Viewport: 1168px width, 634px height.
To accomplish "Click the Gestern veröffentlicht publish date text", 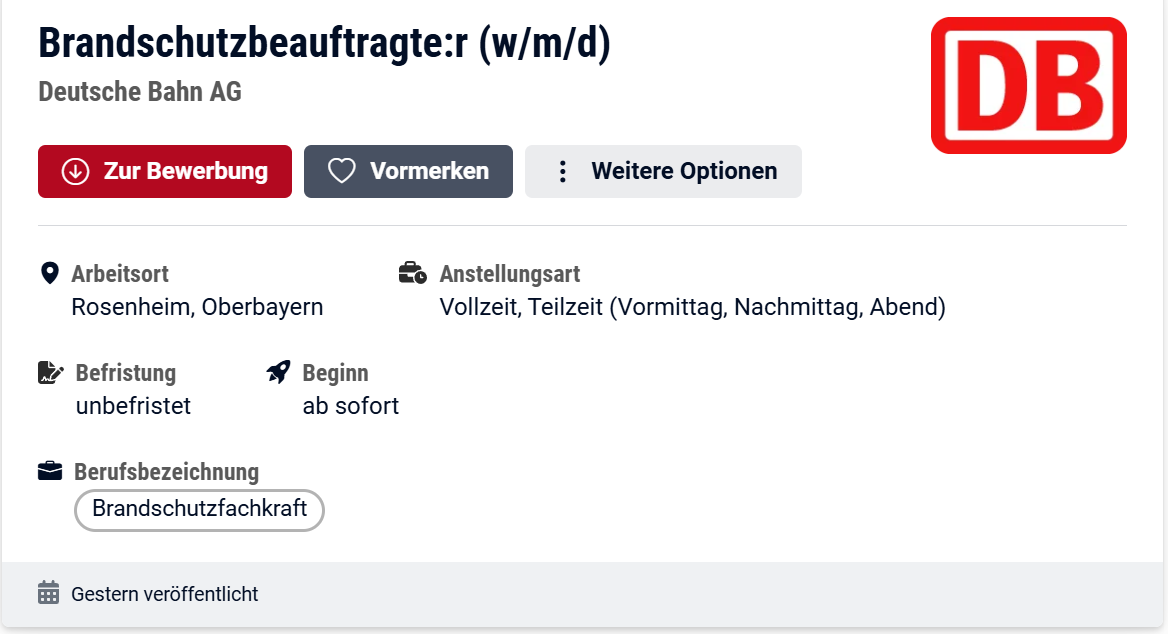I will pos(164,594).
